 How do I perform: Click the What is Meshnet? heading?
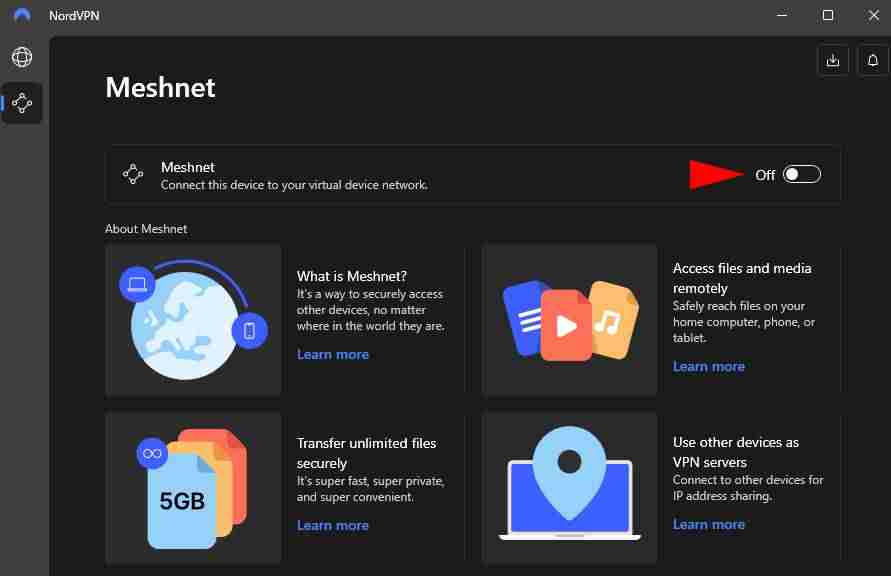click(x=352, y=276)
